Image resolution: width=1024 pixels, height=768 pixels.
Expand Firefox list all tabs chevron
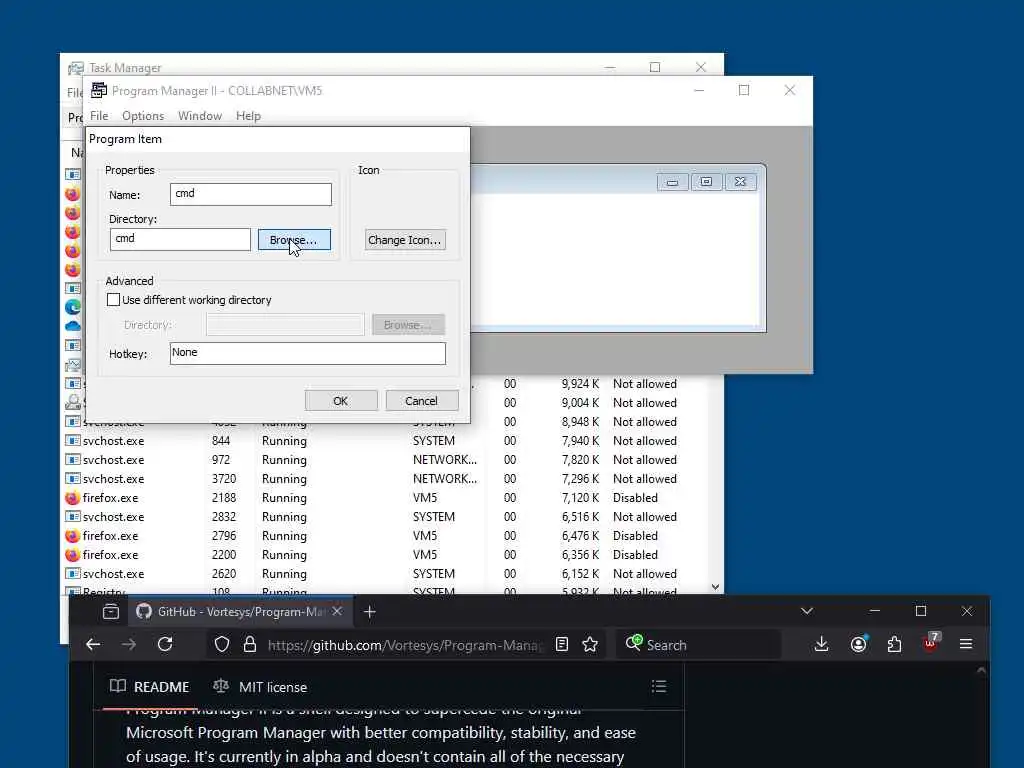(807, 611)
